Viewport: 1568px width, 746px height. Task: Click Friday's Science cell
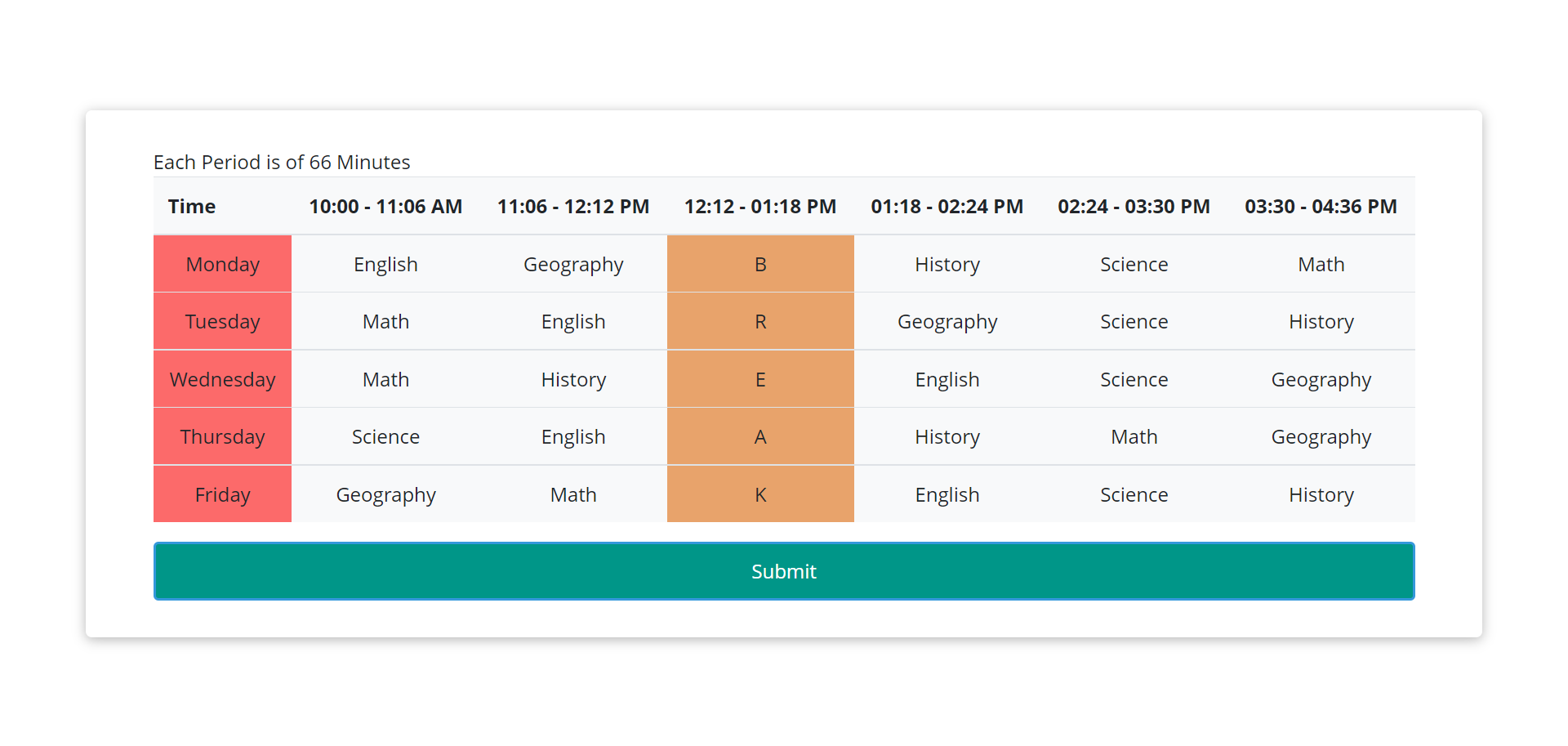1134,494
